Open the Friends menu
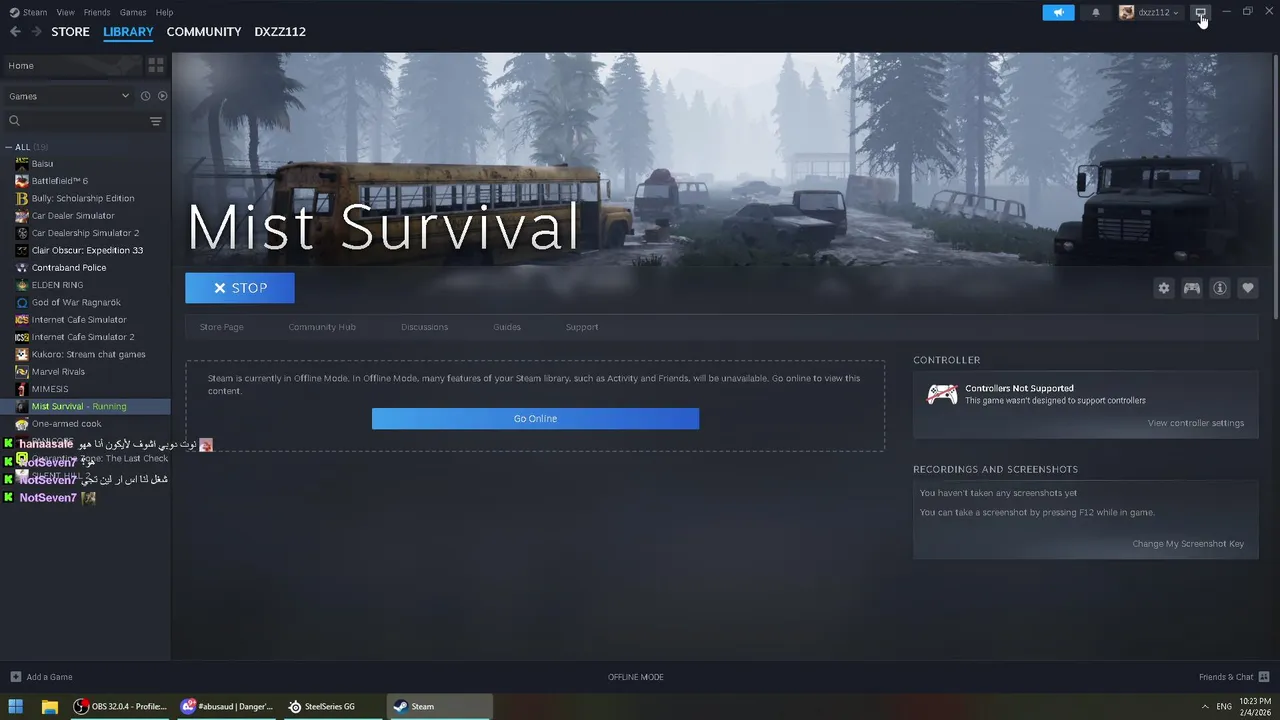The height and width of the screenshot is (720, 1280). pos(97,12)
